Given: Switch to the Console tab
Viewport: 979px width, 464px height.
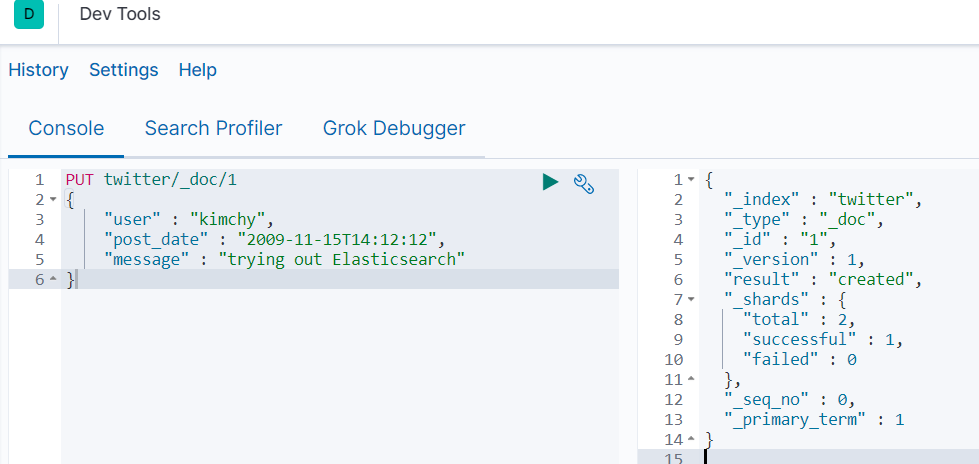Looking at the screenshot, I should coord(66,129).
